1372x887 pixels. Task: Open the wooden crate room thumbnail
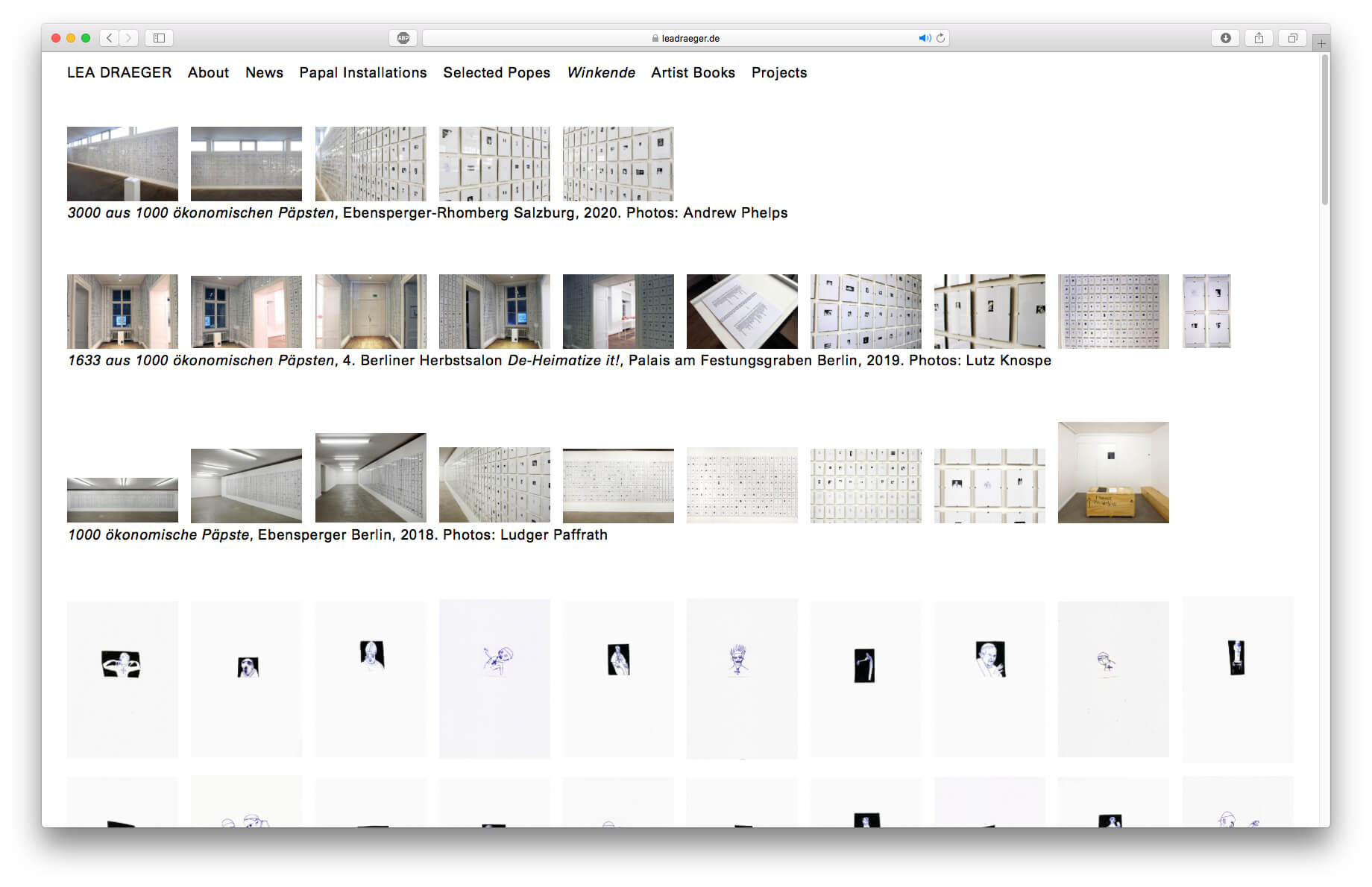[x=1113, y=473]
